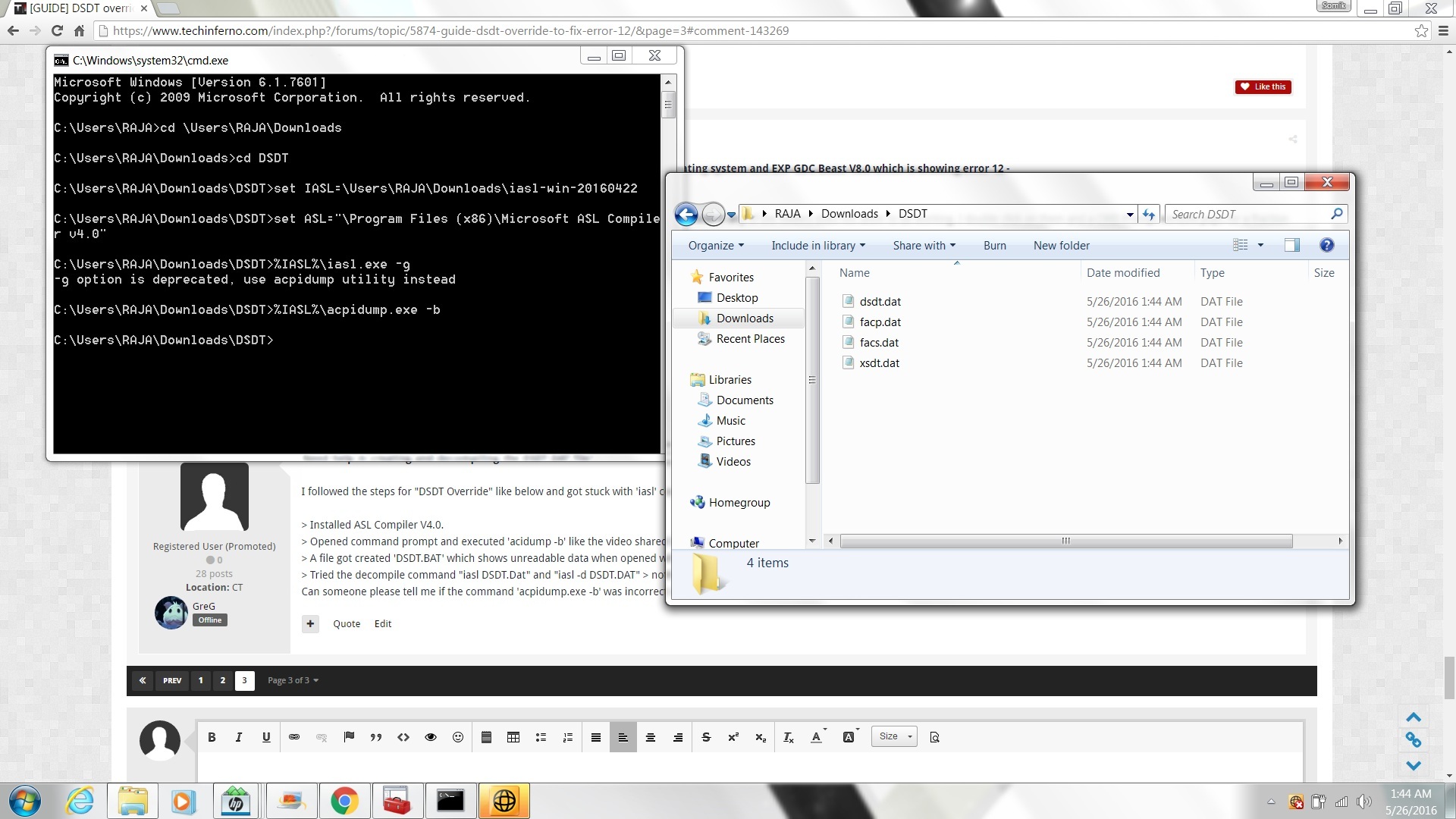Open Documents library in Explorer sidebar
Image resolution: width=1456 pixels, height=819 pixels.
[x=745, y=400]
